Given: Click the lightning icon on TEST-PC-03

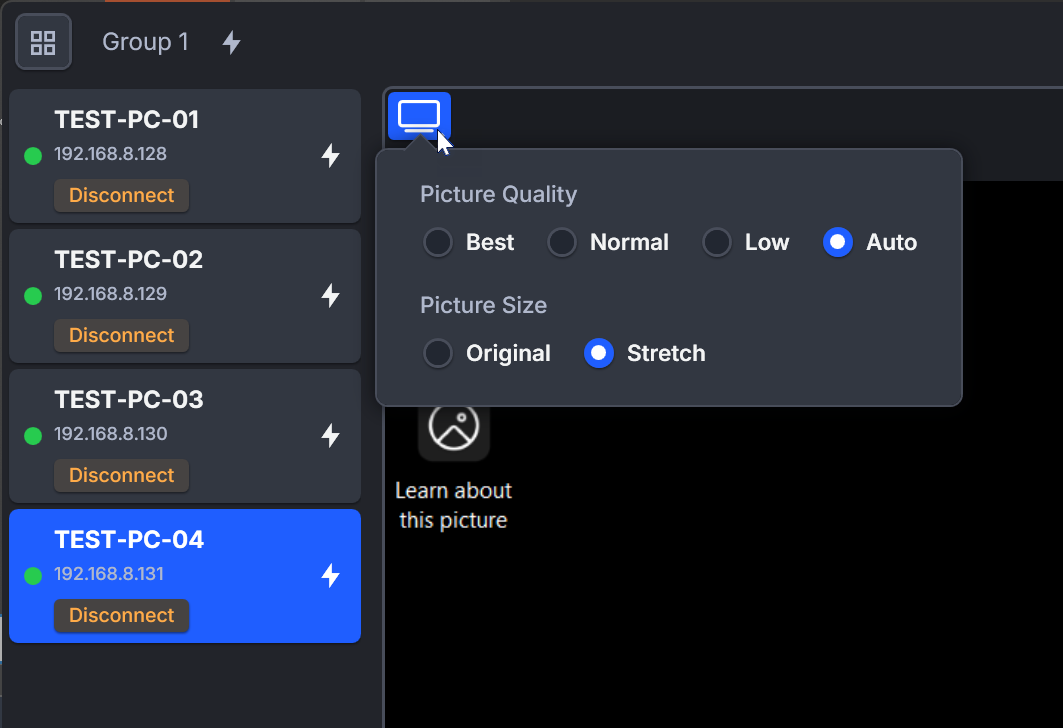Looking at the screenshot, I should 330,435.
